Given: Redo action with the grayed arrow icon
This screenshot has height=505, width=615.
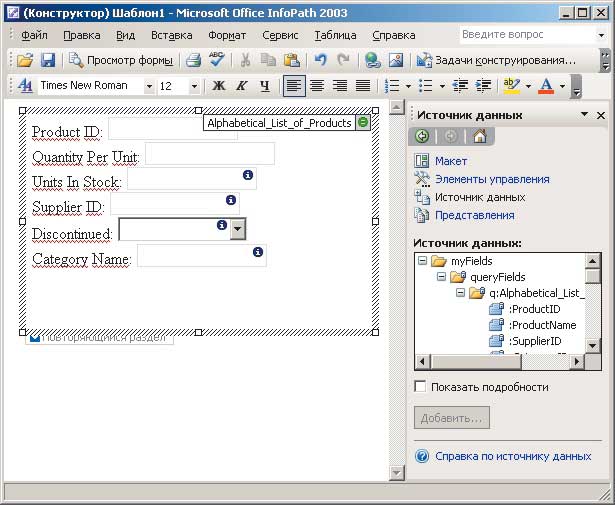Looking at the screenshot, I should click(x=343, y=60).
